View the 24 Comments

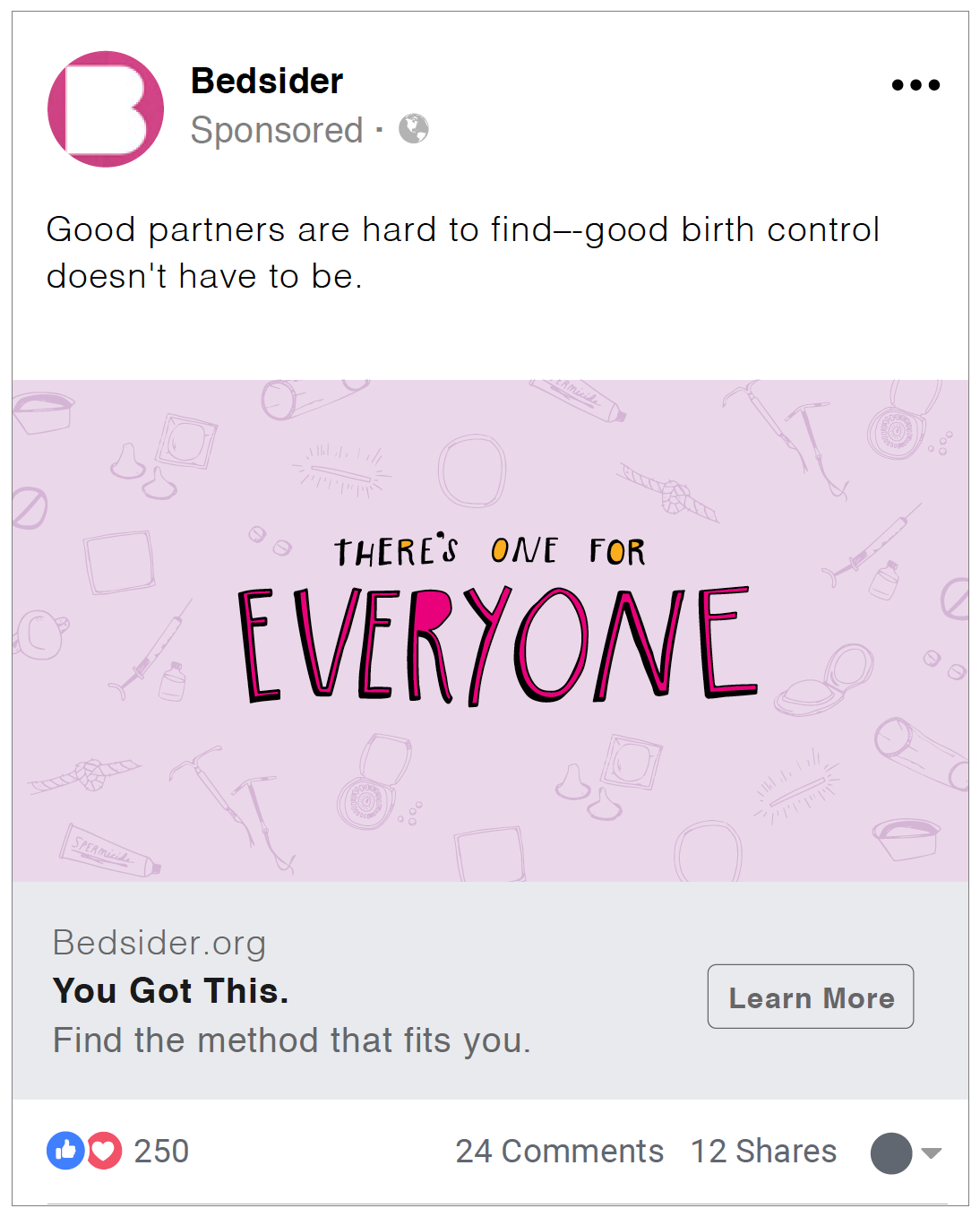pyautogui.click(x=560, y=1151)
